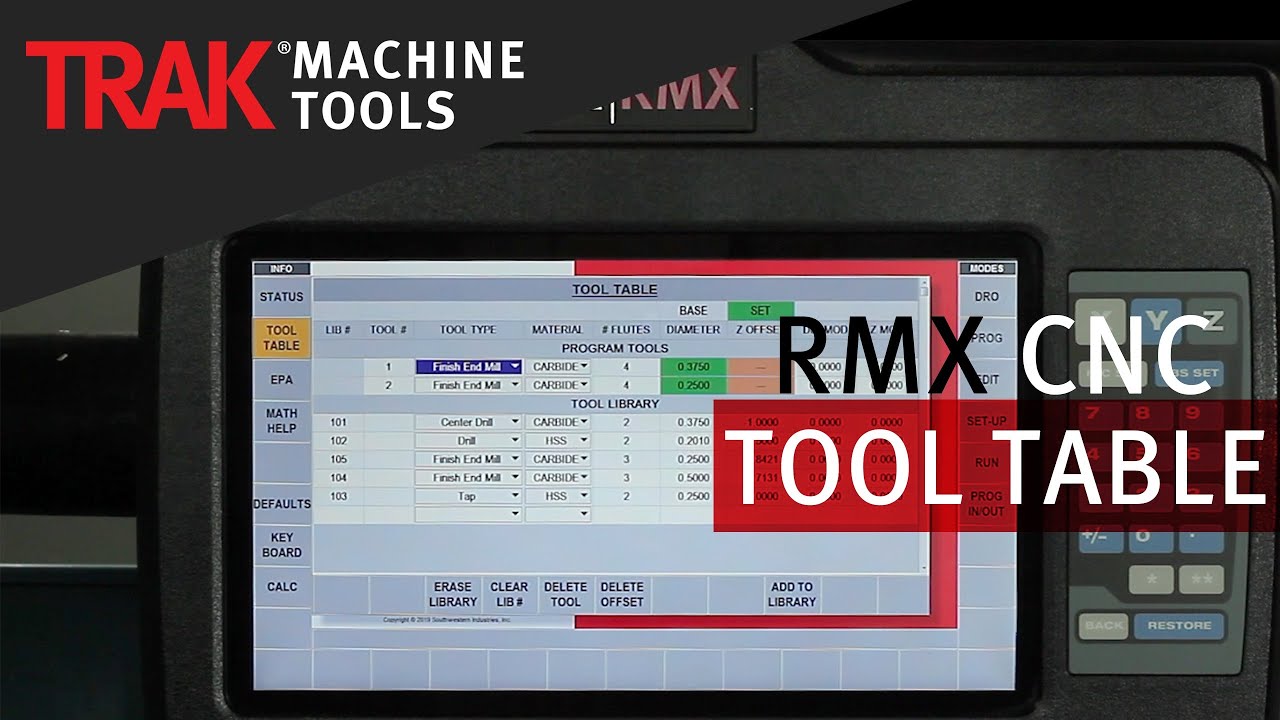Click the DIAMETER column header
The width and height of the screenshot is (1280, 720).
(x=693, y=329)
